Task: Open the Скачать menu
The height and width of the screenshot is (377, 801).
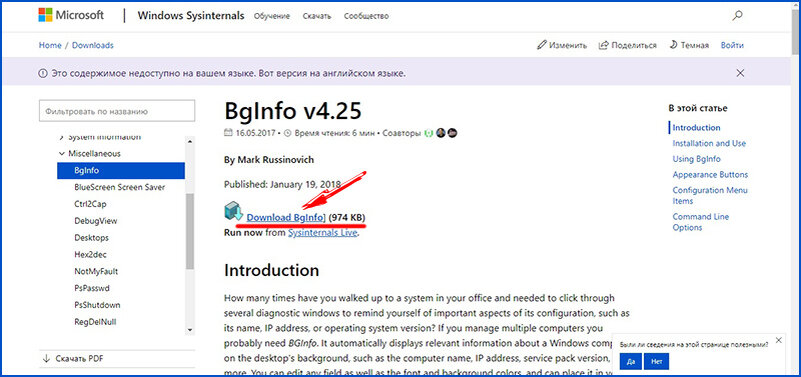Action: tap(317, 16)
